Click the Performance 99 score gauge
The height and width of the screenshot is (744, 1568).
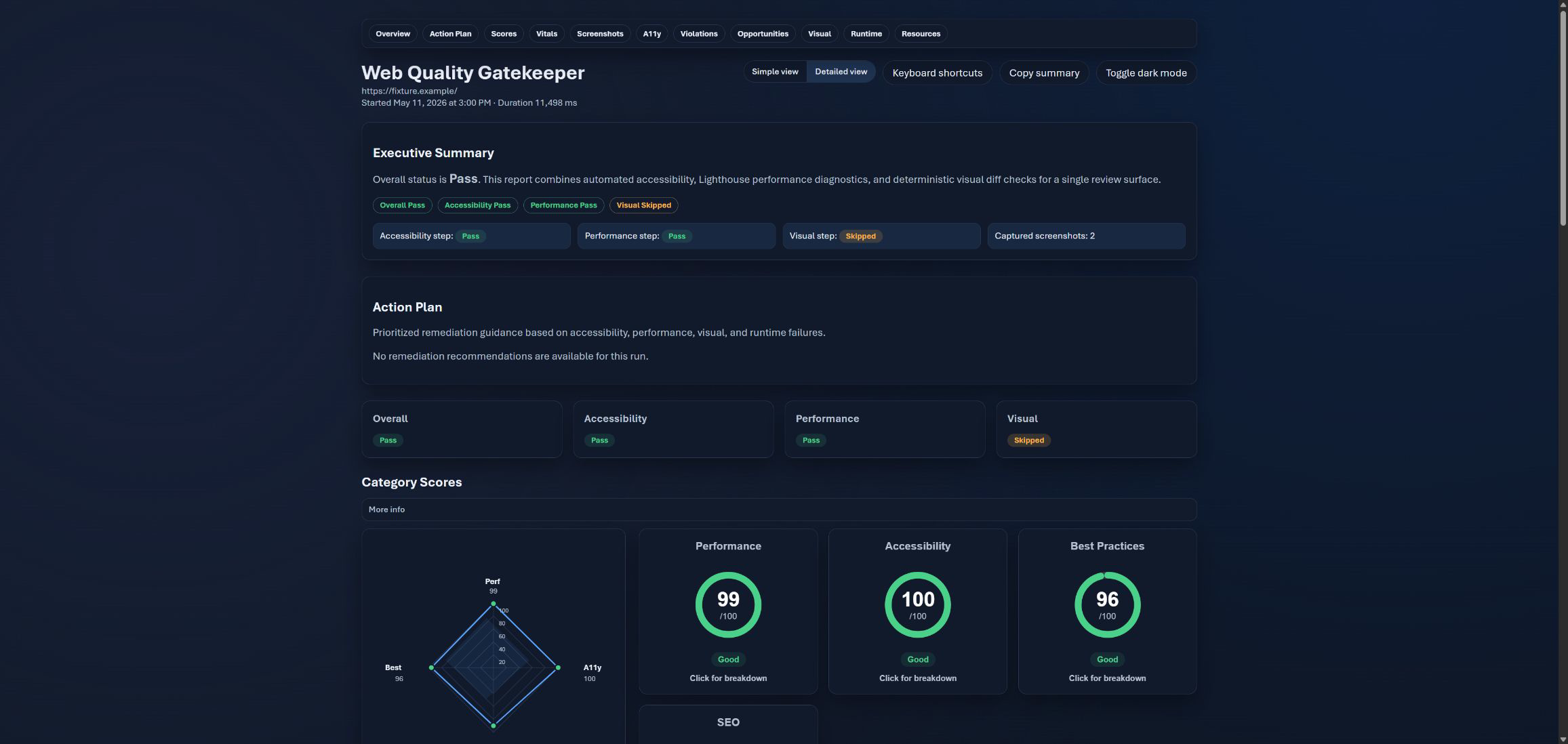click(x=728, y=605)
